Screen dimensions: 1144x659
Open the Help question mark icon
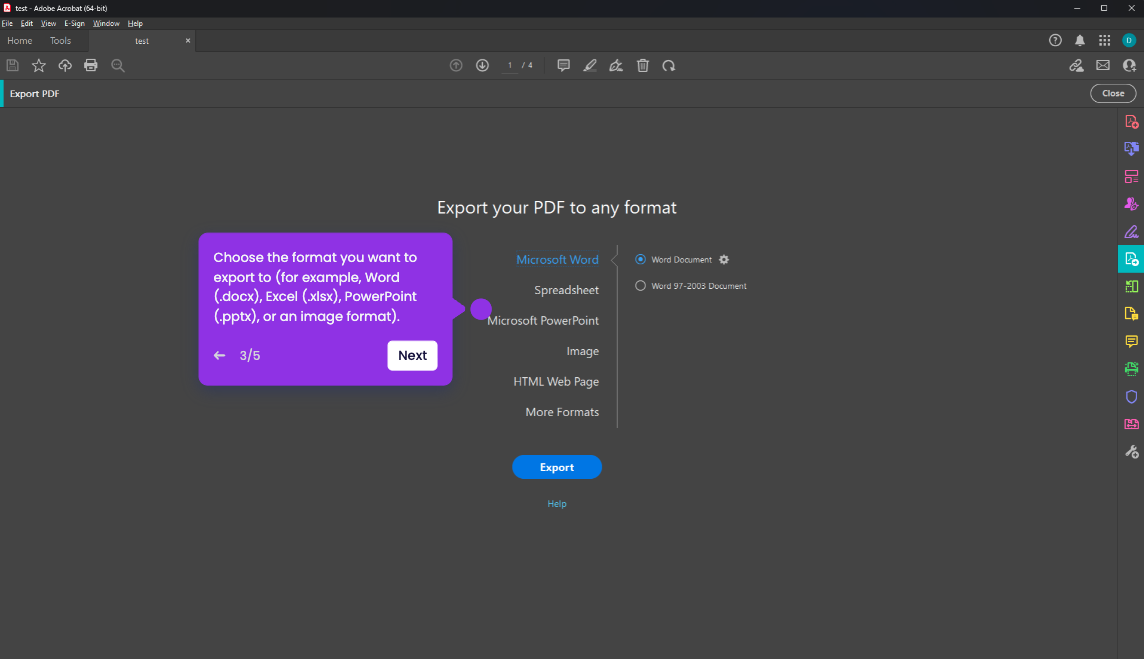click(1055, 40)
